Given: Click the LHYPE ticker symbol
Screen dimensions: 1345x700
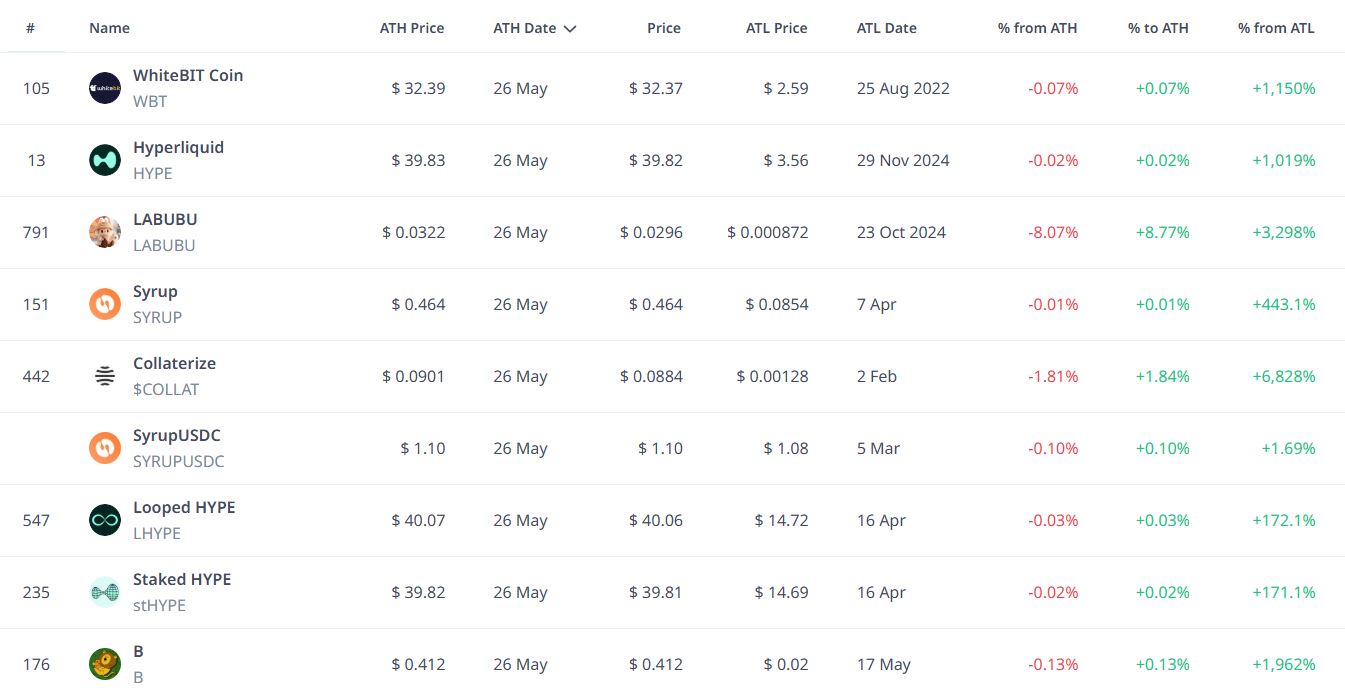Looking at the screenshot, I should coord(157,533).
